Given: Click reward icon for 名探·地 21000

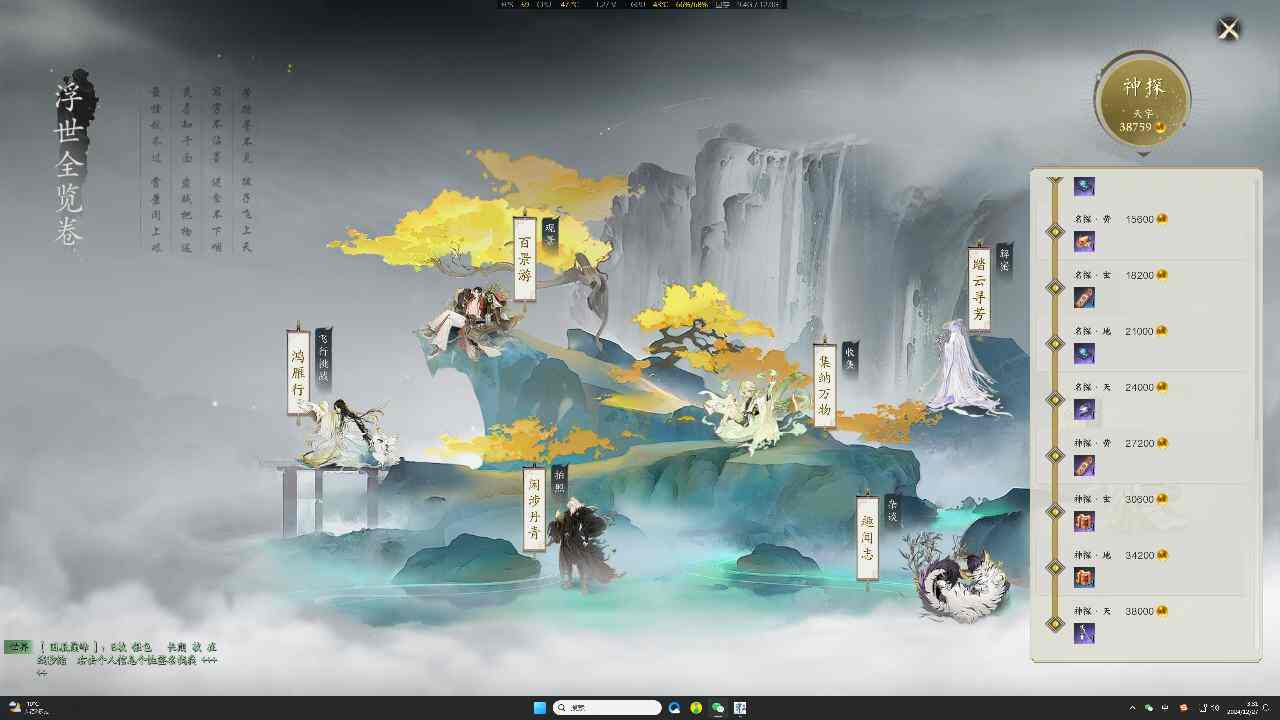Looking at the screenshot, I should point(1084,353).
